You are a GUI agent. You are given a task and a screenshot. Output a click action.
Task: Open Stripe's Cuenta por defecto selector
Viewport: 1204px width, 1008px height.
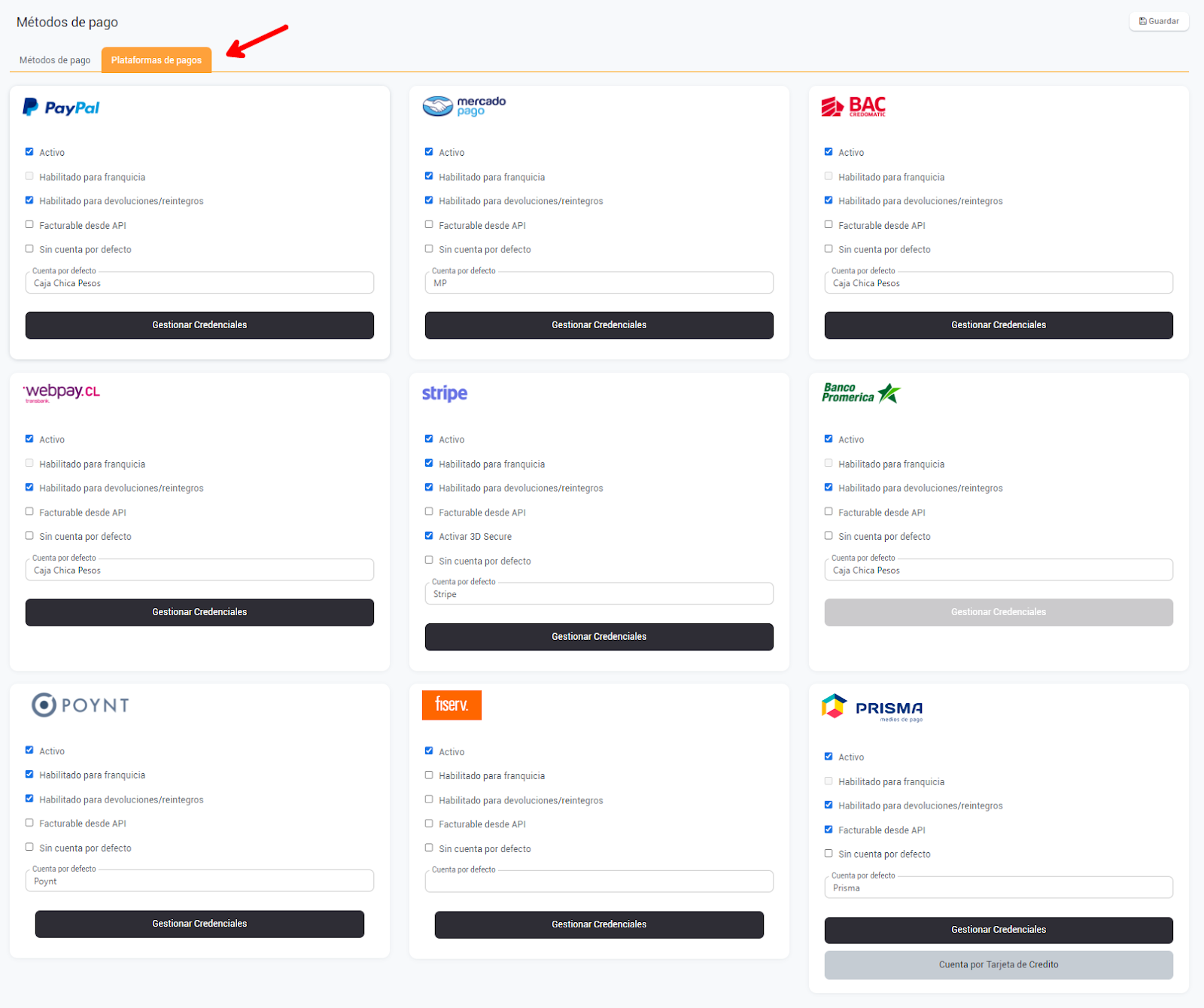coord(599,594)
